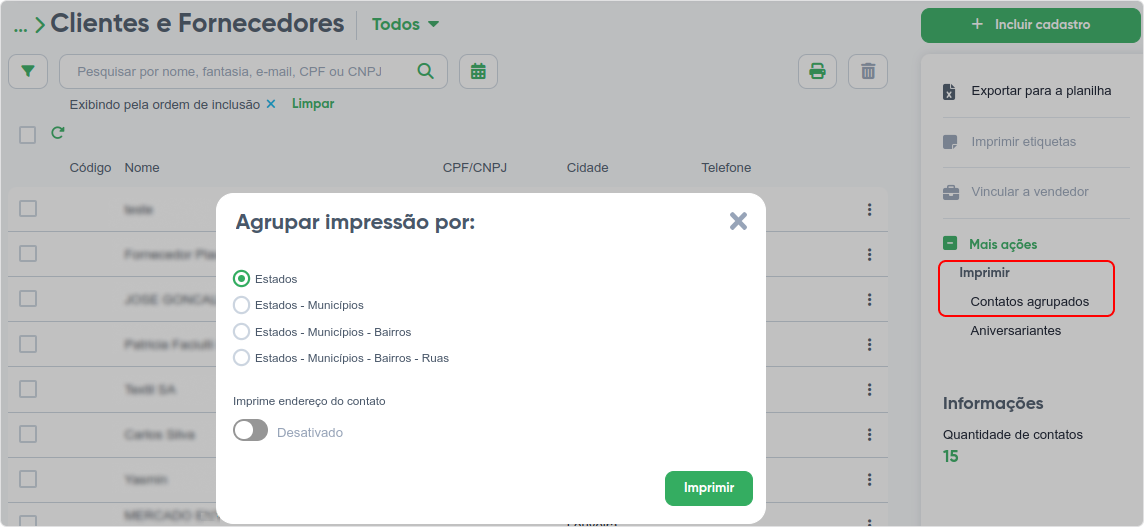Image resolution: width=1144 pixels, height=527 pixels.
Task: Open the calendar date filter
Action: click(x=478, y=72)
